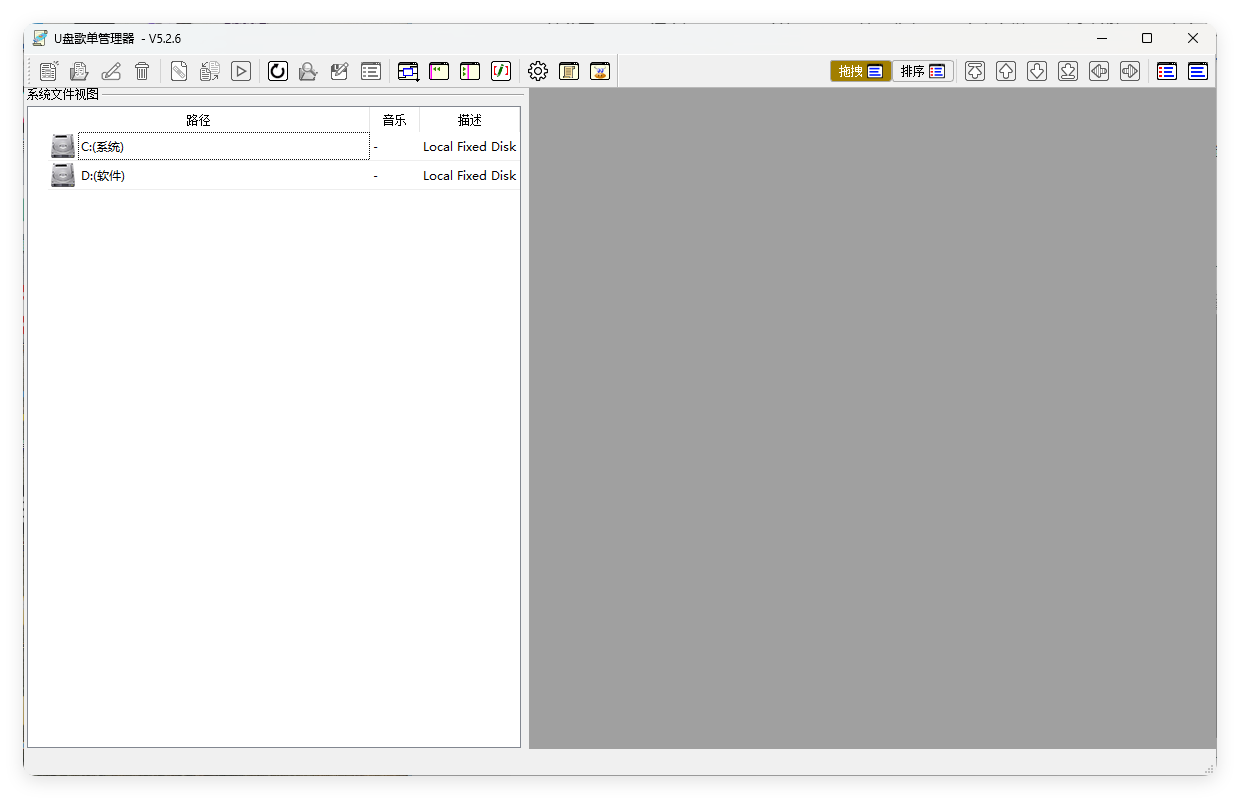Click the trash can delete icon

pos(142,71)
